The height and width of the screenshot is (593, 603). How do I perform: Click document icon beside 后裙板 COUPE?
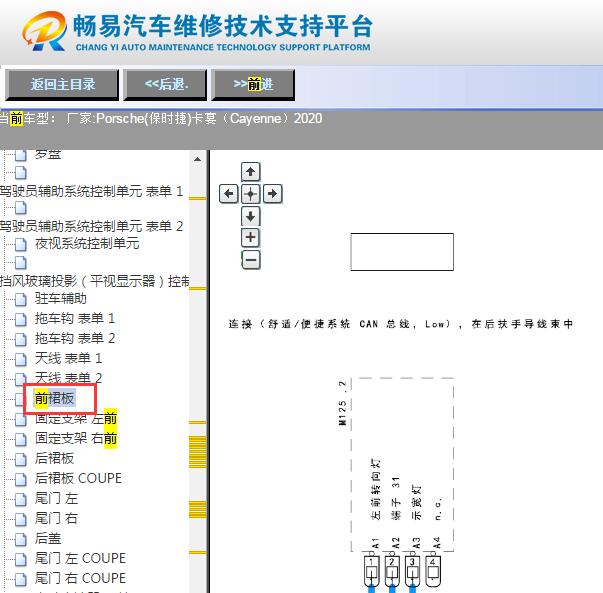(x=20, y=479)
